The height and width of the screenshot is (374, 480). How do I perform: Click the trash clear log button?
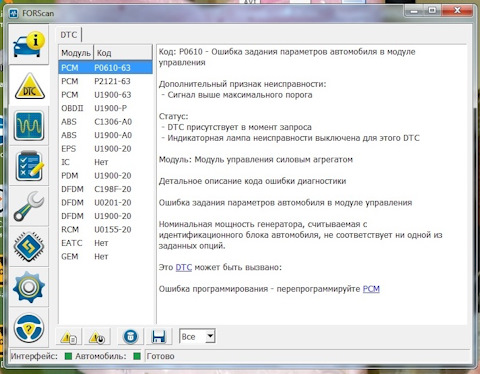130,337
